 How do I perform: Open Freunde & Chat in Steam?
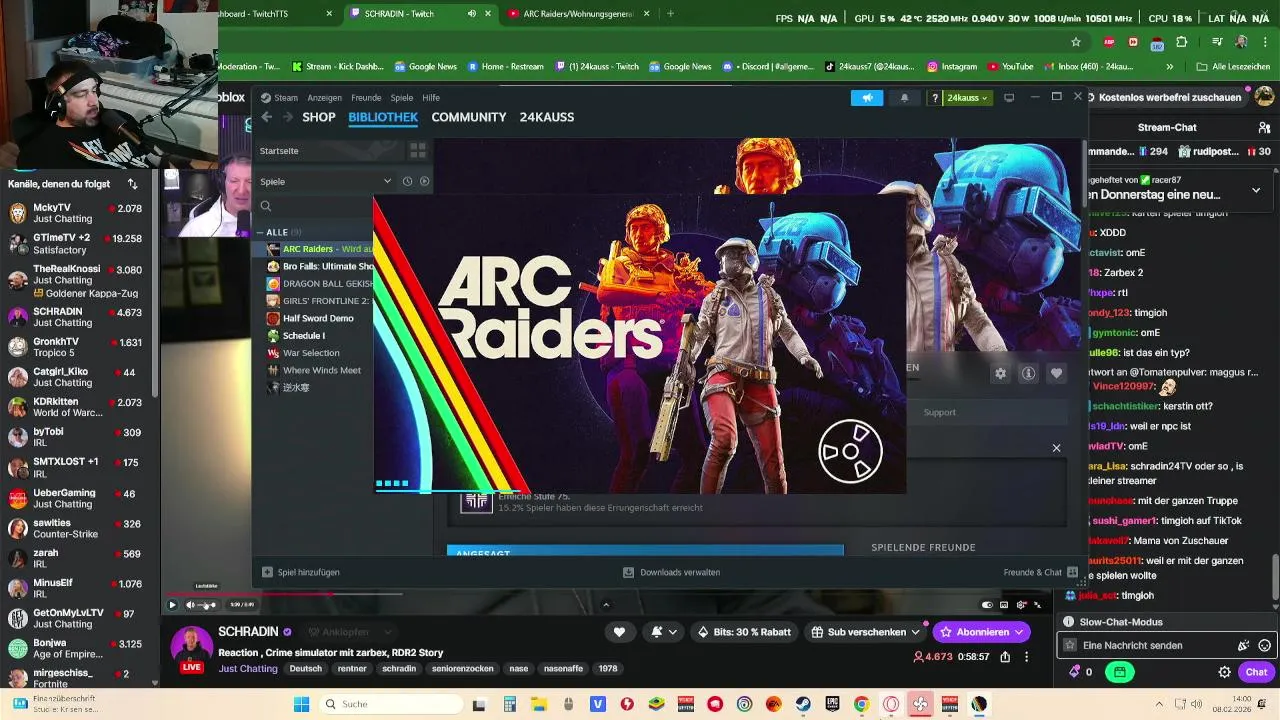1040,572
